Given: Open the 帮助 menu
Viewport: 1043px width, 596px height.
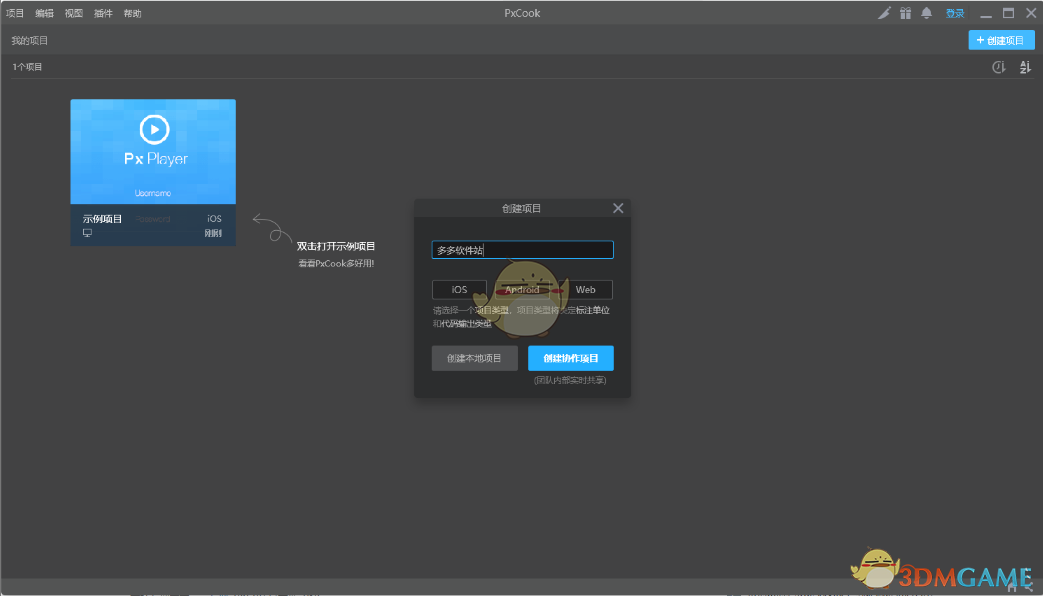Looking at the screenshot, I should click(x=132, y=13).
